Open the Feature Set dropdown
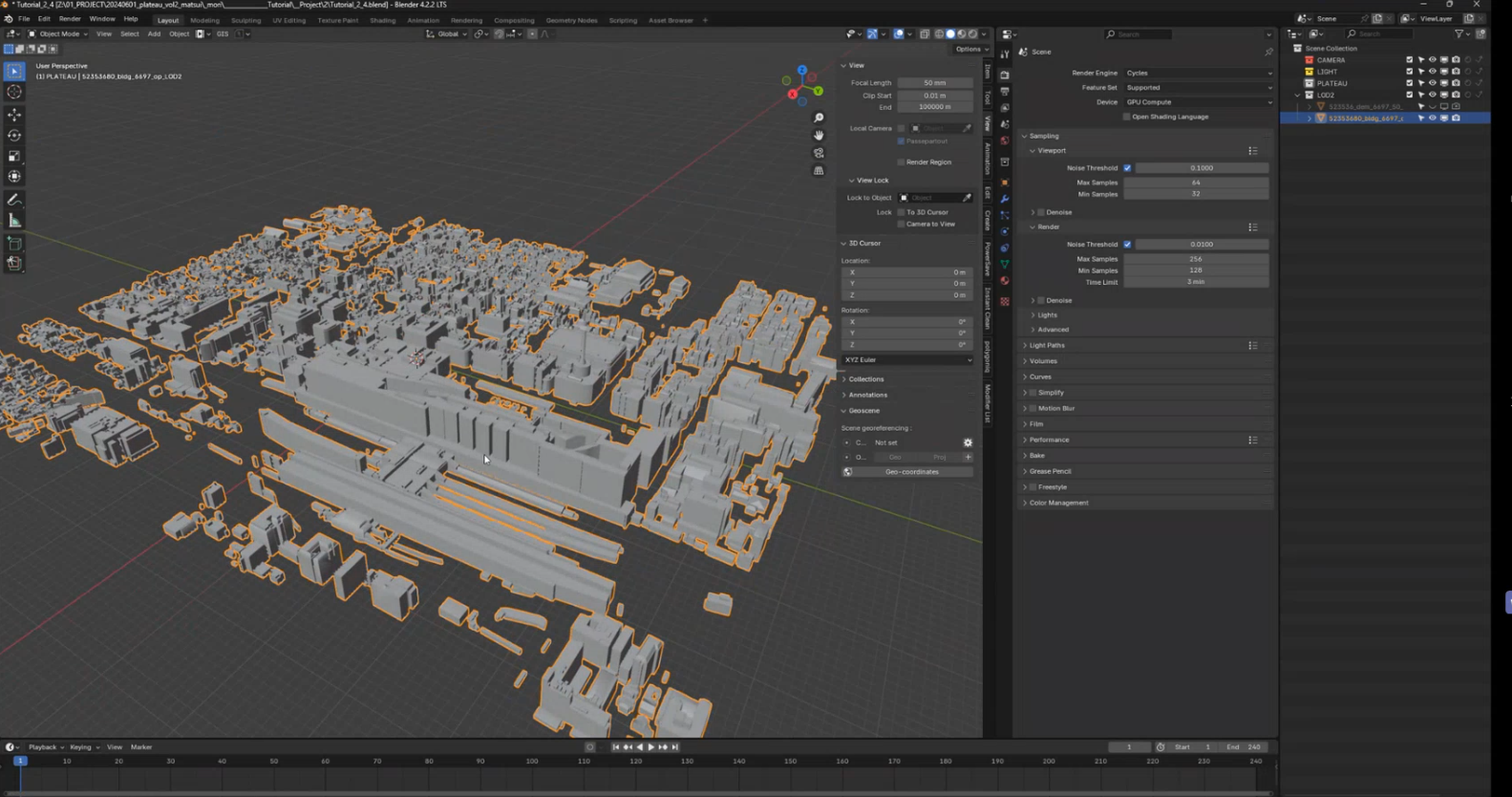The image size is (1512, 797). (x=1198, y=87)
